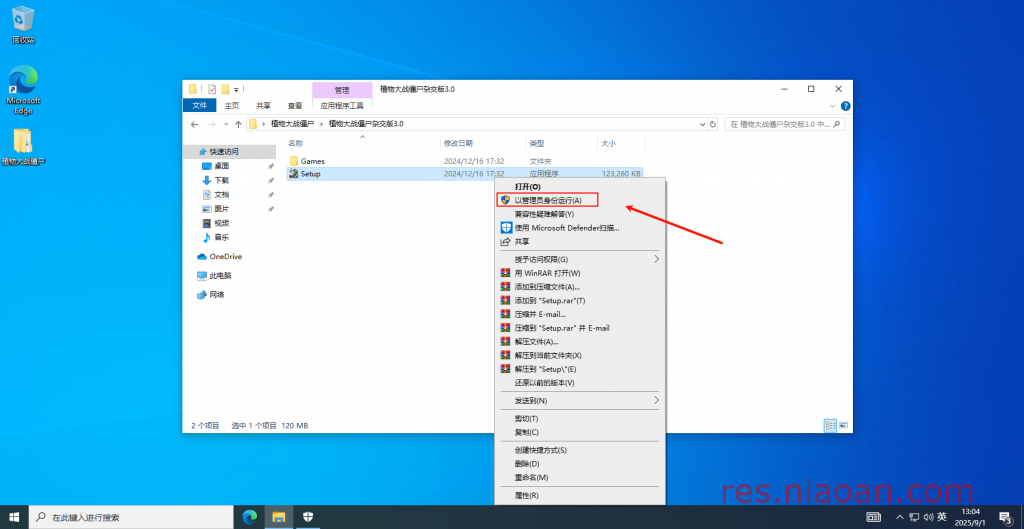The image size is (1024, 529).
Task: Open 网络 in navigation pane
Action: click(x=217, y=295)
